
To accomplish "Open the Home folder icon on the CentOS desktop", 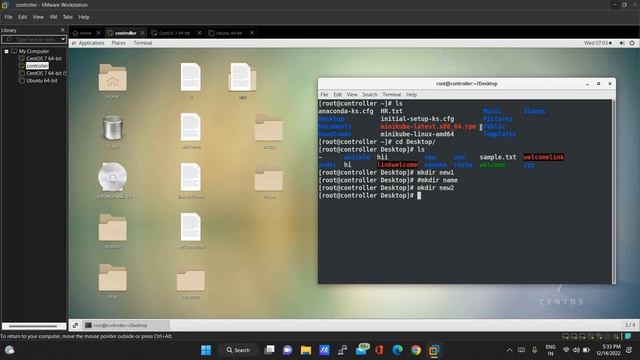I will pyautogui.click(x=112, y=78).
